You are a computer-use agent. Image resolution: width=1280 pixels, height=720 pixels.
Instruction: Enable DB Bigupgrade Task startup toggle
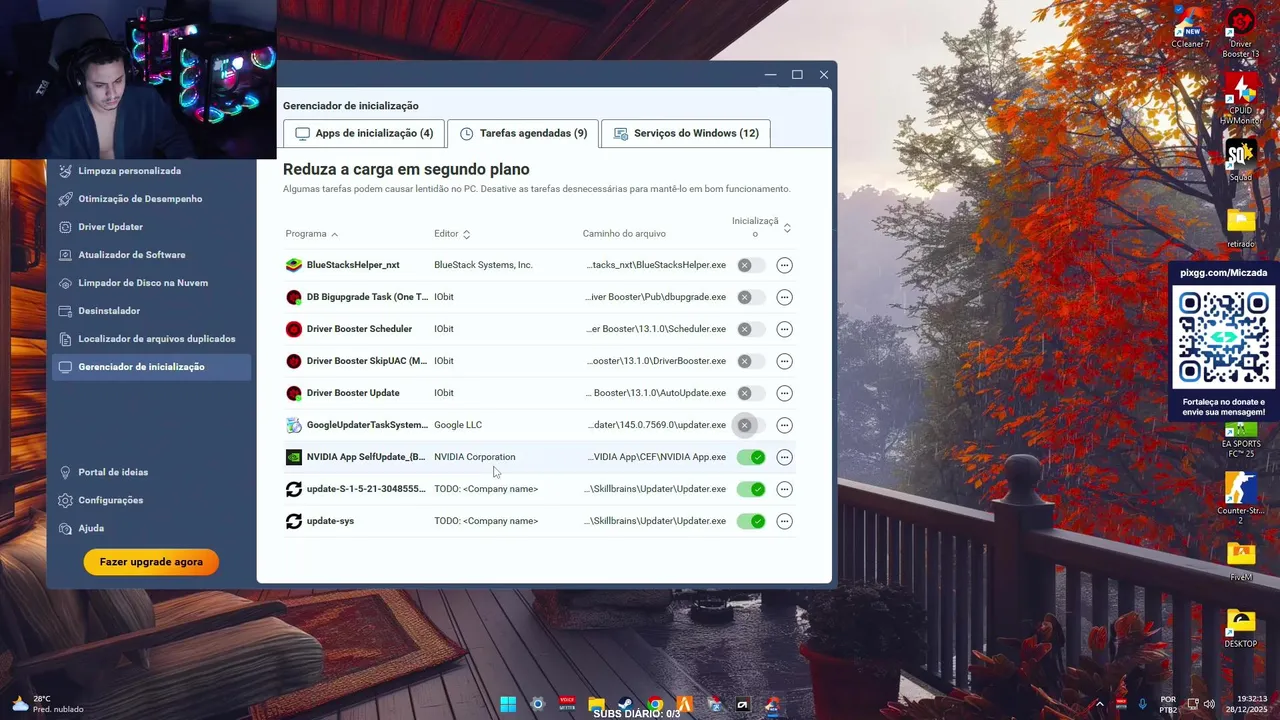[x=751, y=297]
